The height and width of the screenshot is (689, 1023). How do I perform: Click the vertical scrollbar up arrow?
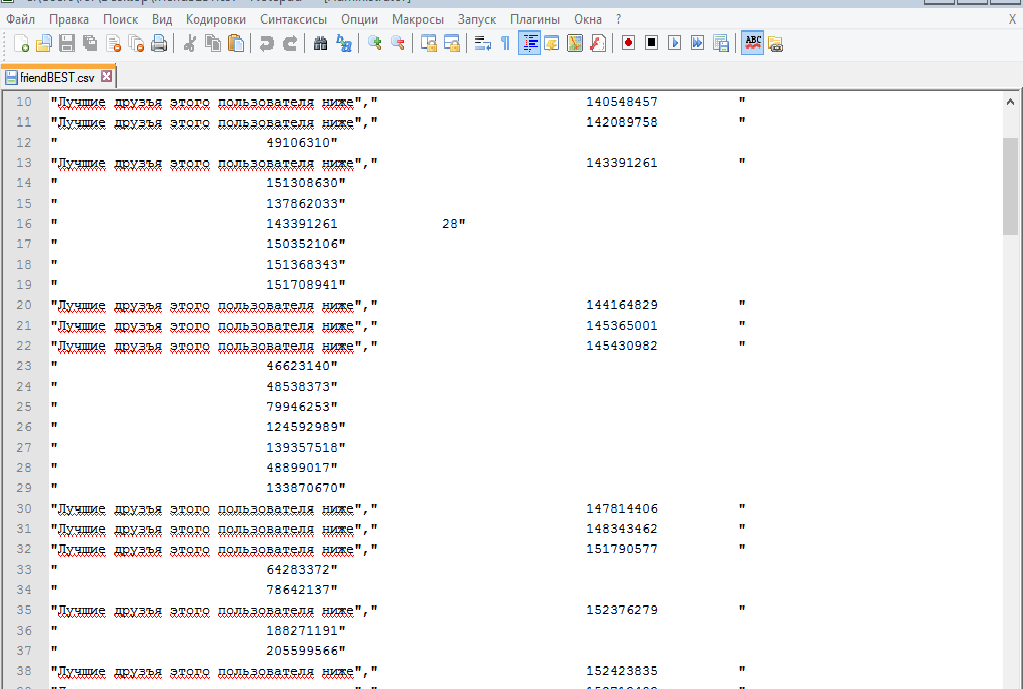pos(1010,102)
